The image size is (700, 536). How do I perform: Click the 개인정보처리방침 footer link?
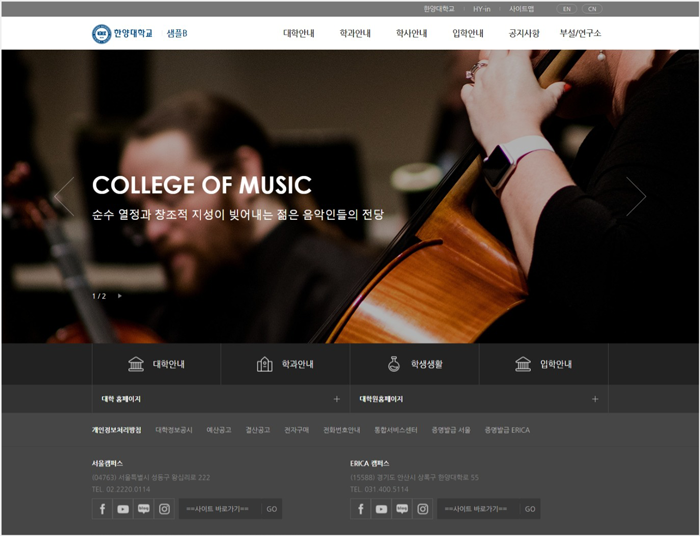[x=117, y=430]
